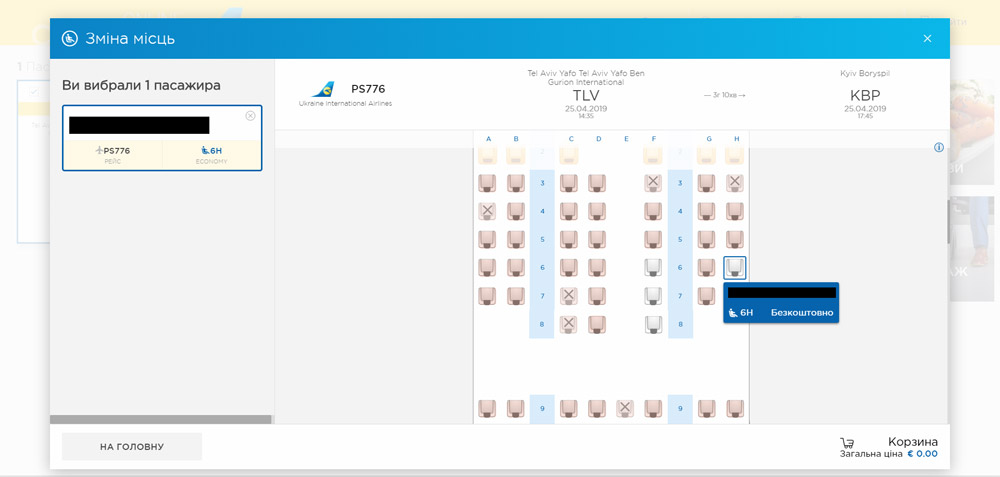Click the horizontal scrollbar under passenger panel
The width and height of the screenshot is (1000, 477).
(x=160, y=420)
